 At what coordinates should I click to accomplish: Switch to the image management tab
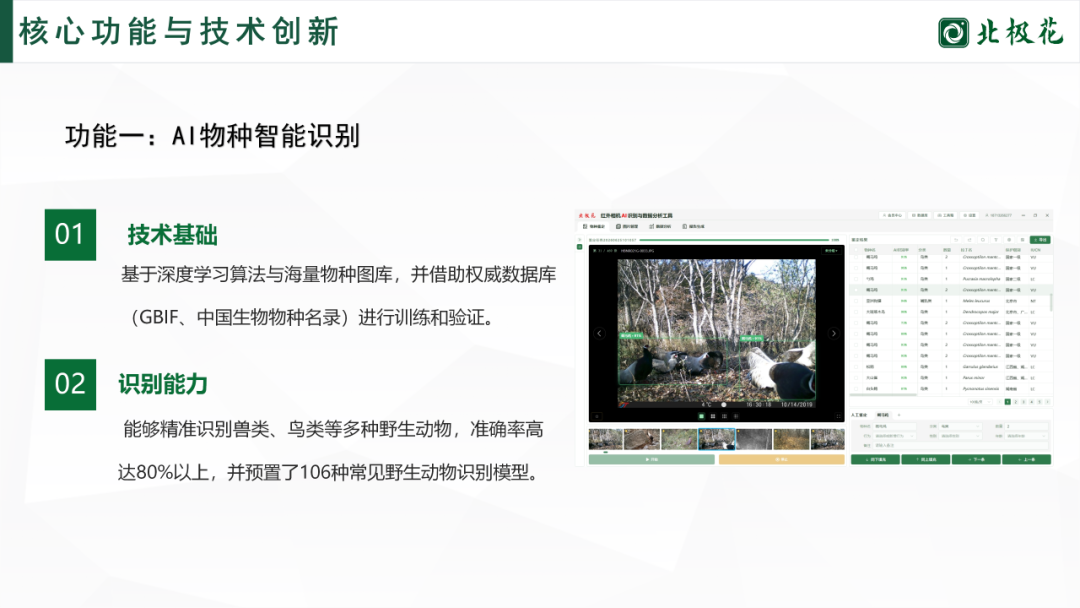click(x=627, y=227)
